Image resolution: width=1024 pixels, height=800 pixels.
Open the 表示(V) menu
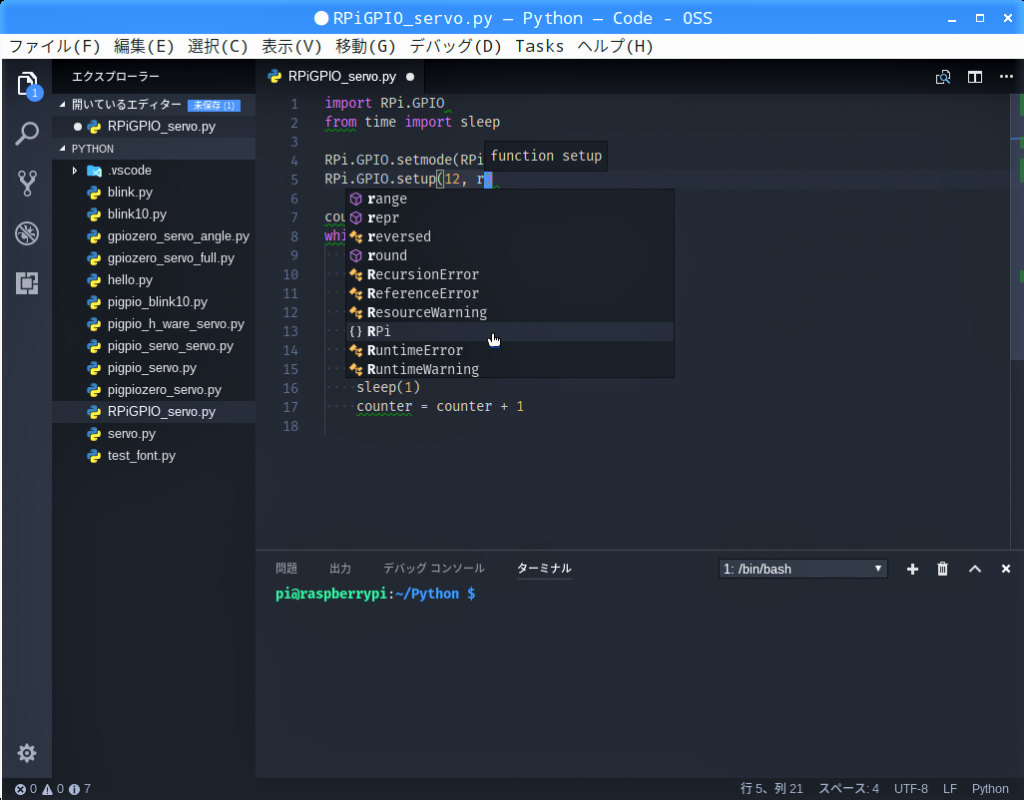coord(291,46)
